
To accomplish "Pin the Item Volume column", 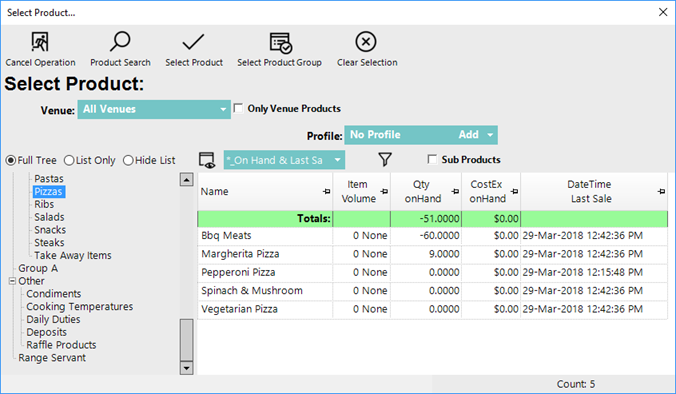I will [385, 191].
